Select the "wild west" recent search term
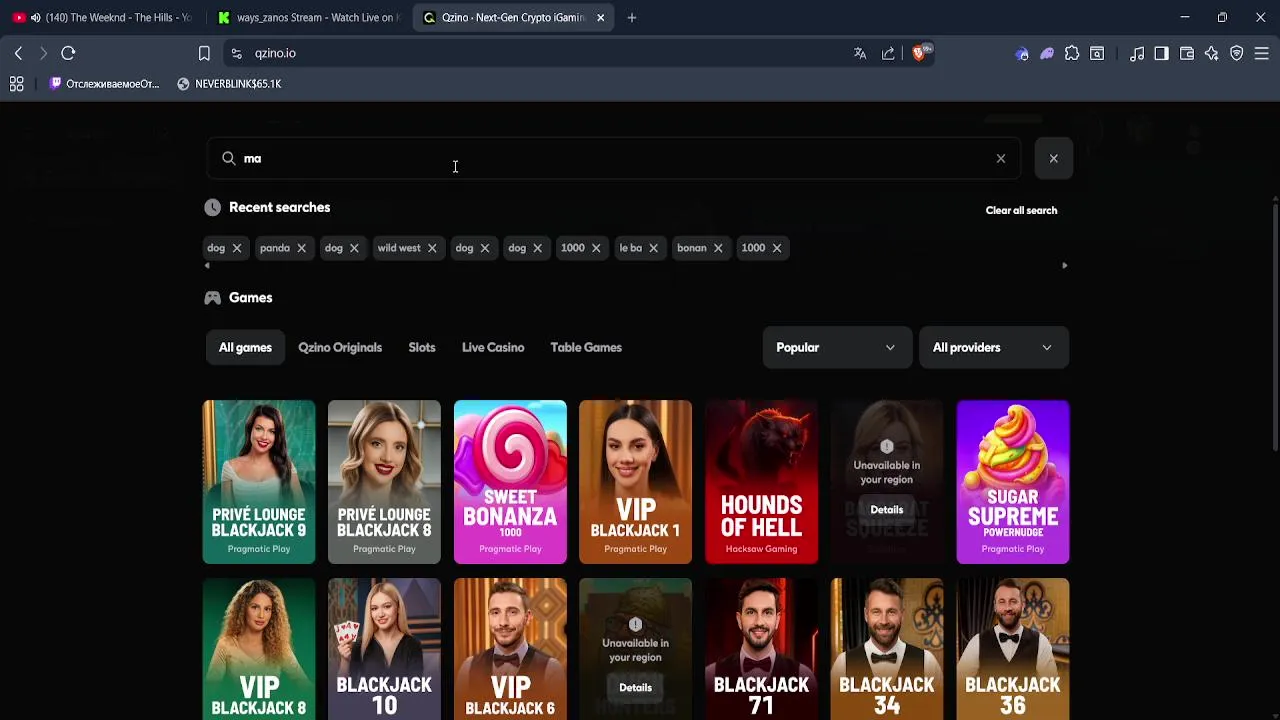 pos(399,248)
